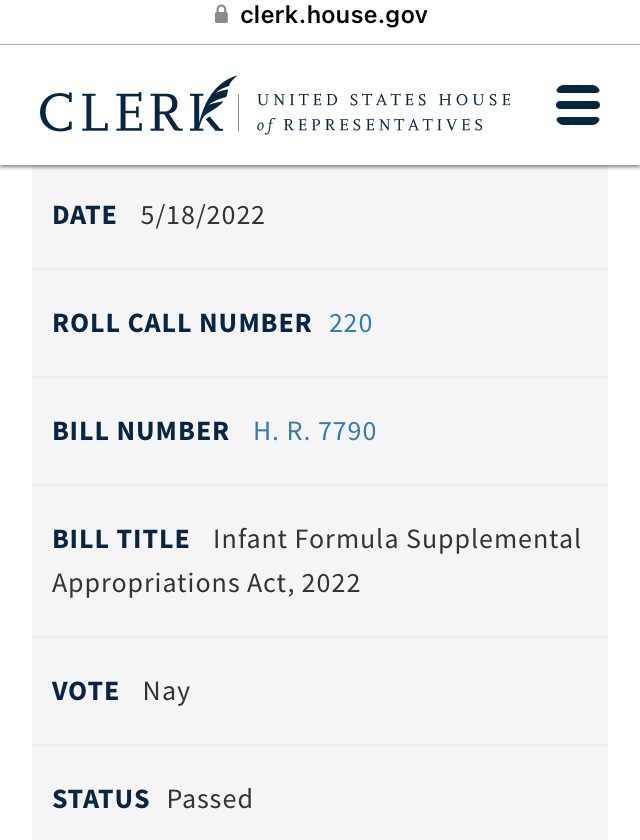Click the BILL TITLE label
640x840 pixels.
pos(121,539)
